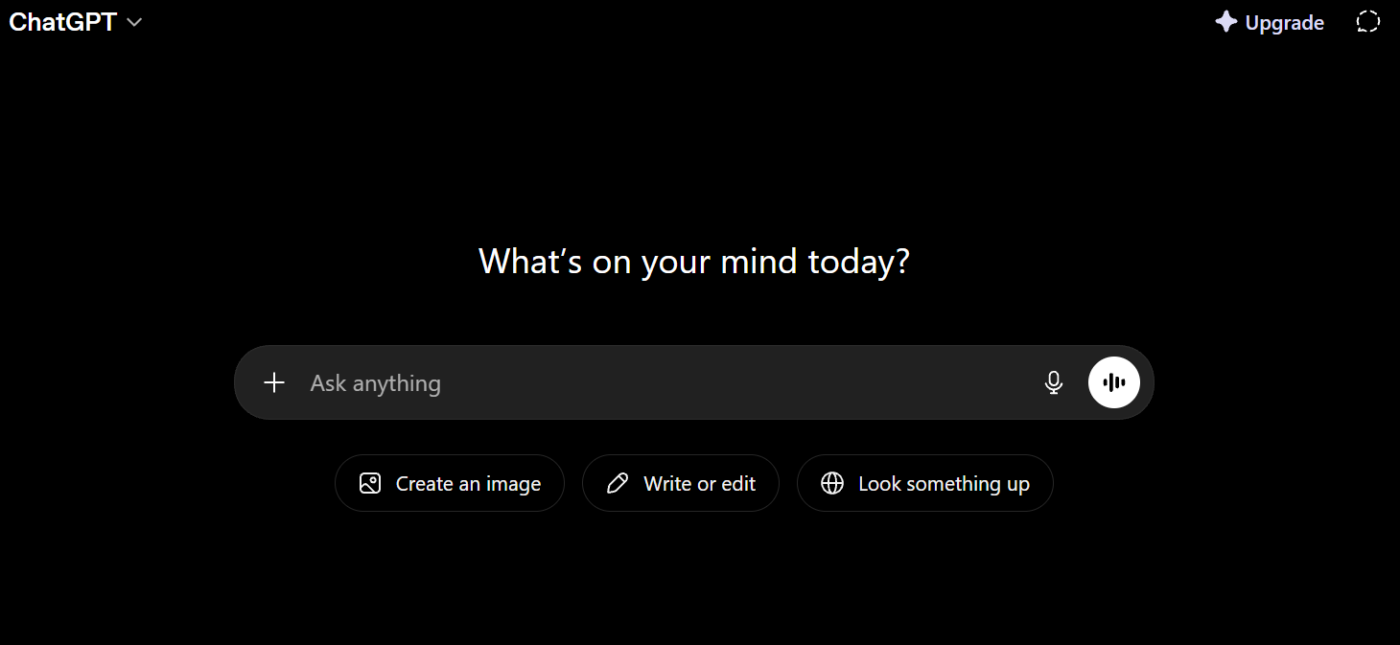Image resolution: width=1400 pixels, height=645 pixels.
Task: Choose the Write or edit suggestion
Action: pyautogui.click(x=680, y=484)
